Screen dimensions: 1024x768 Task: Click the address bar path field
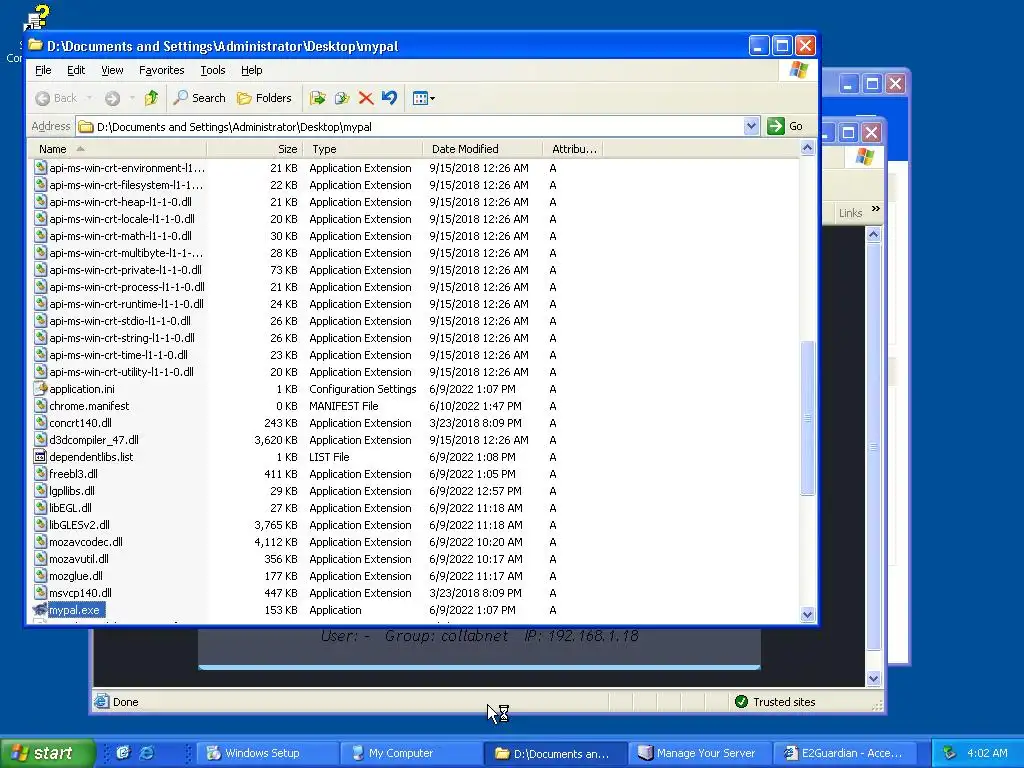coord(418,127)
